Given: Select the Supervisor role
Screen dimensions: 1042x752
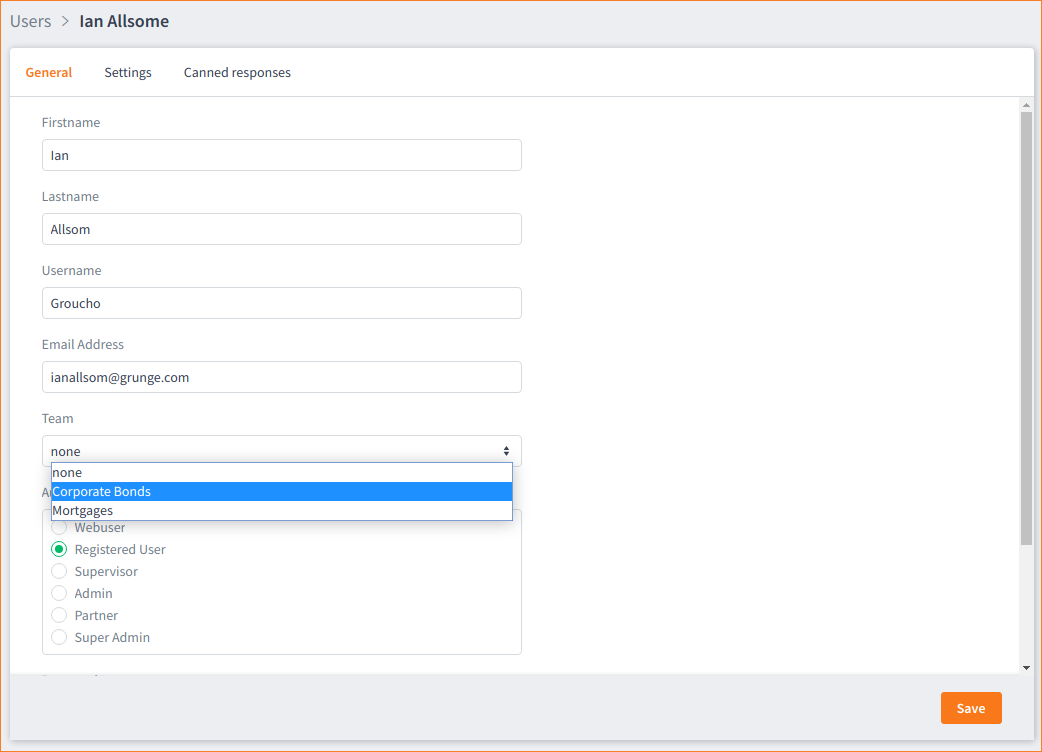Looking at the screenshot, I should (60, 571).
